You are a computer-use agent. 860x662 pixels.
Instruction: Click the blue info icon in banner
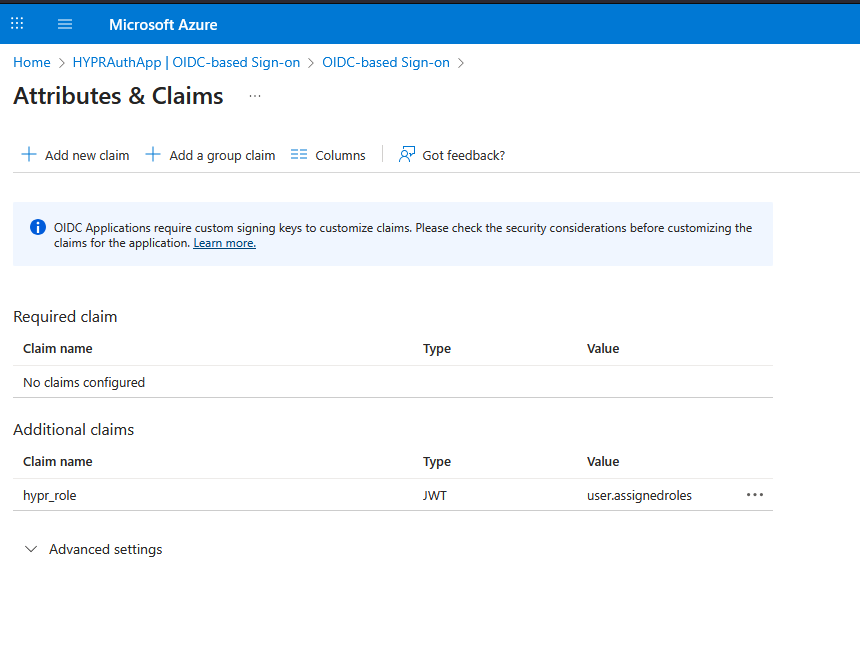tap(38, 227)
